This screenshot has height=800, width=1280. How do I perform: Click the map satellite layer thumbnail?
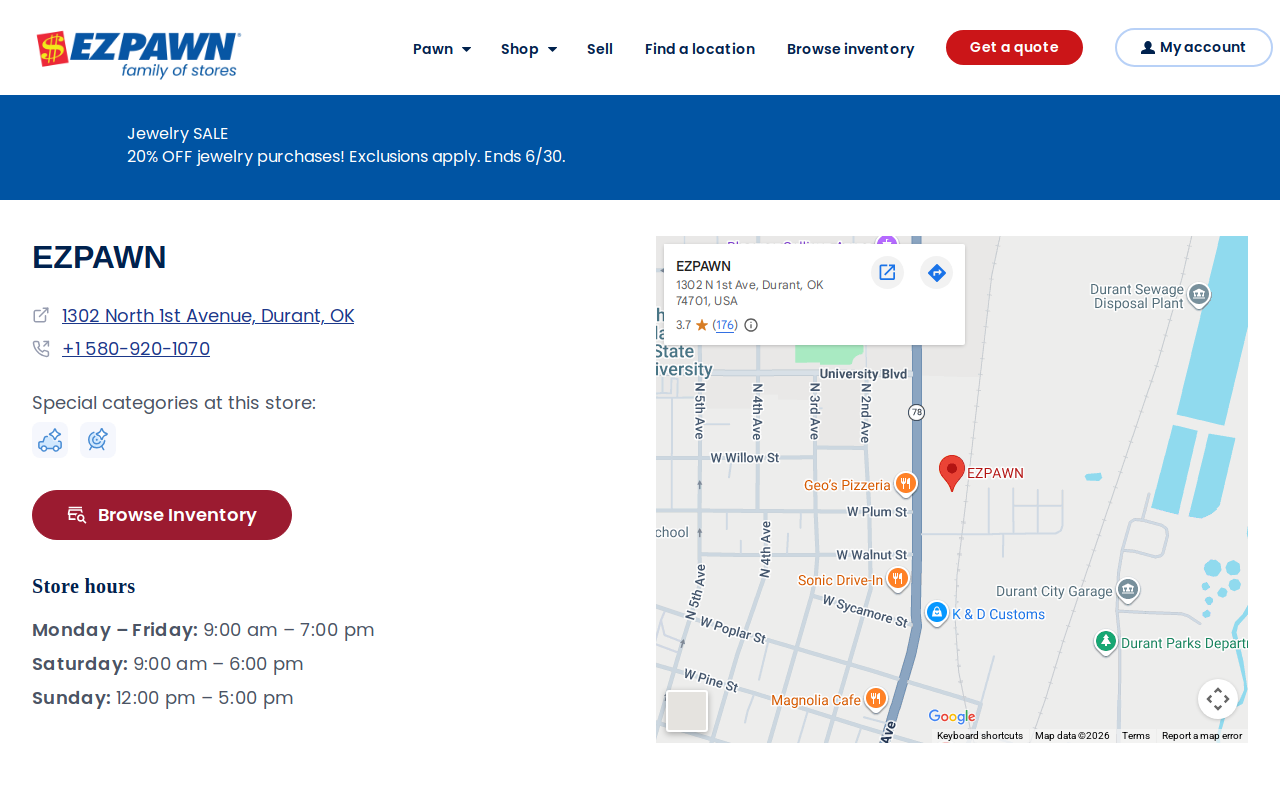tap(687, 711)
